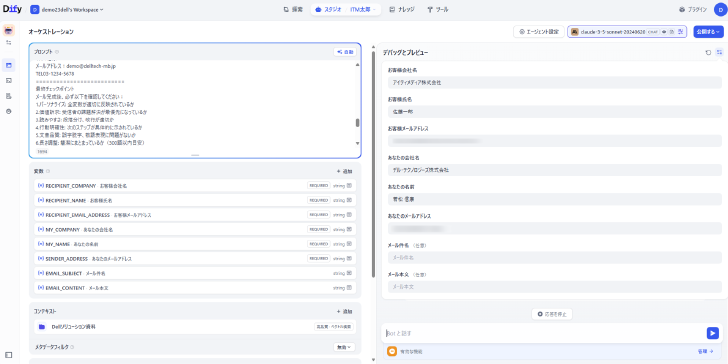
Task: Send the chat message with blue arrow
Action: 713,333
